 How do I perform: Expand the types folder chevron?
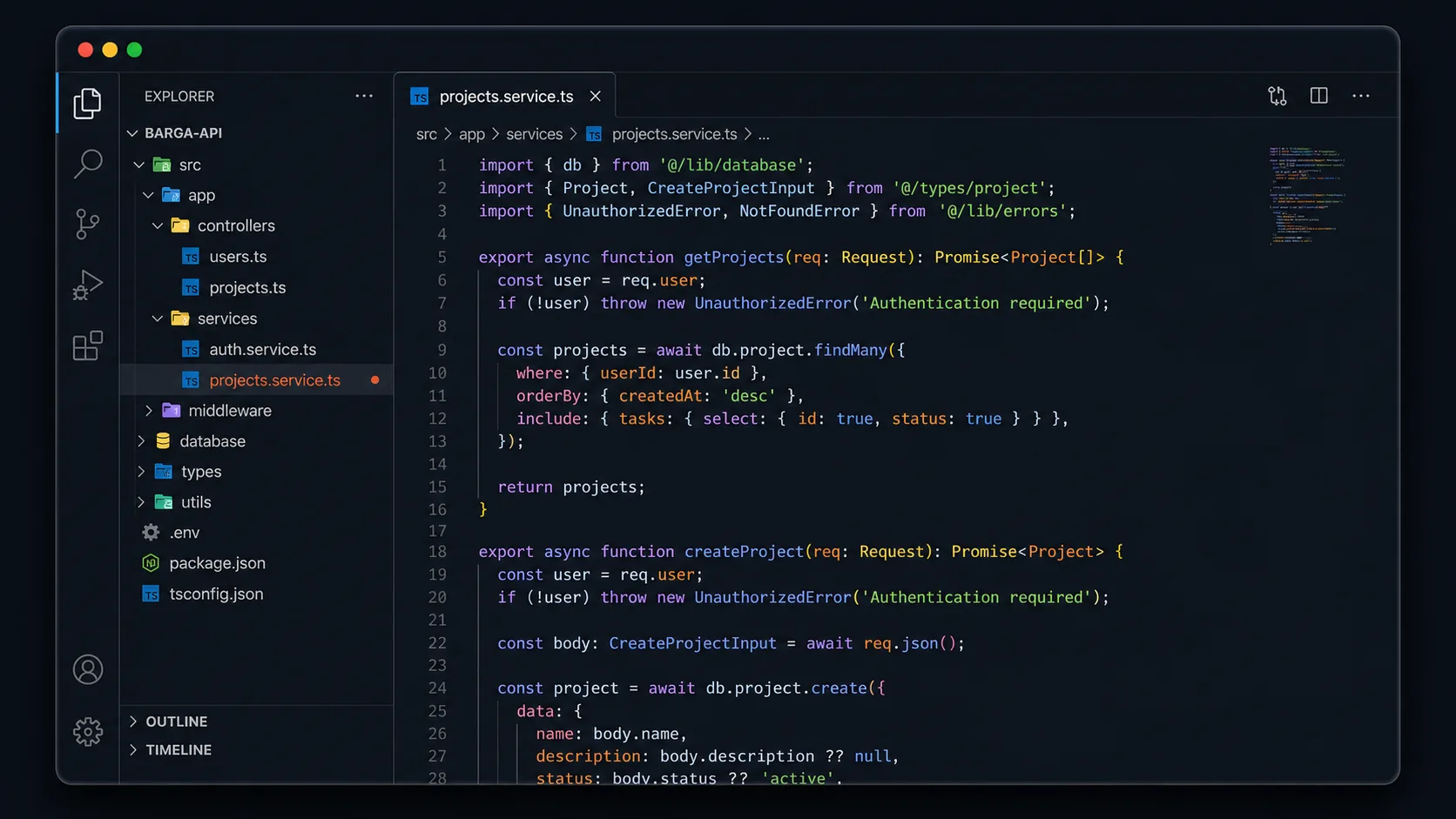[141, 472]
